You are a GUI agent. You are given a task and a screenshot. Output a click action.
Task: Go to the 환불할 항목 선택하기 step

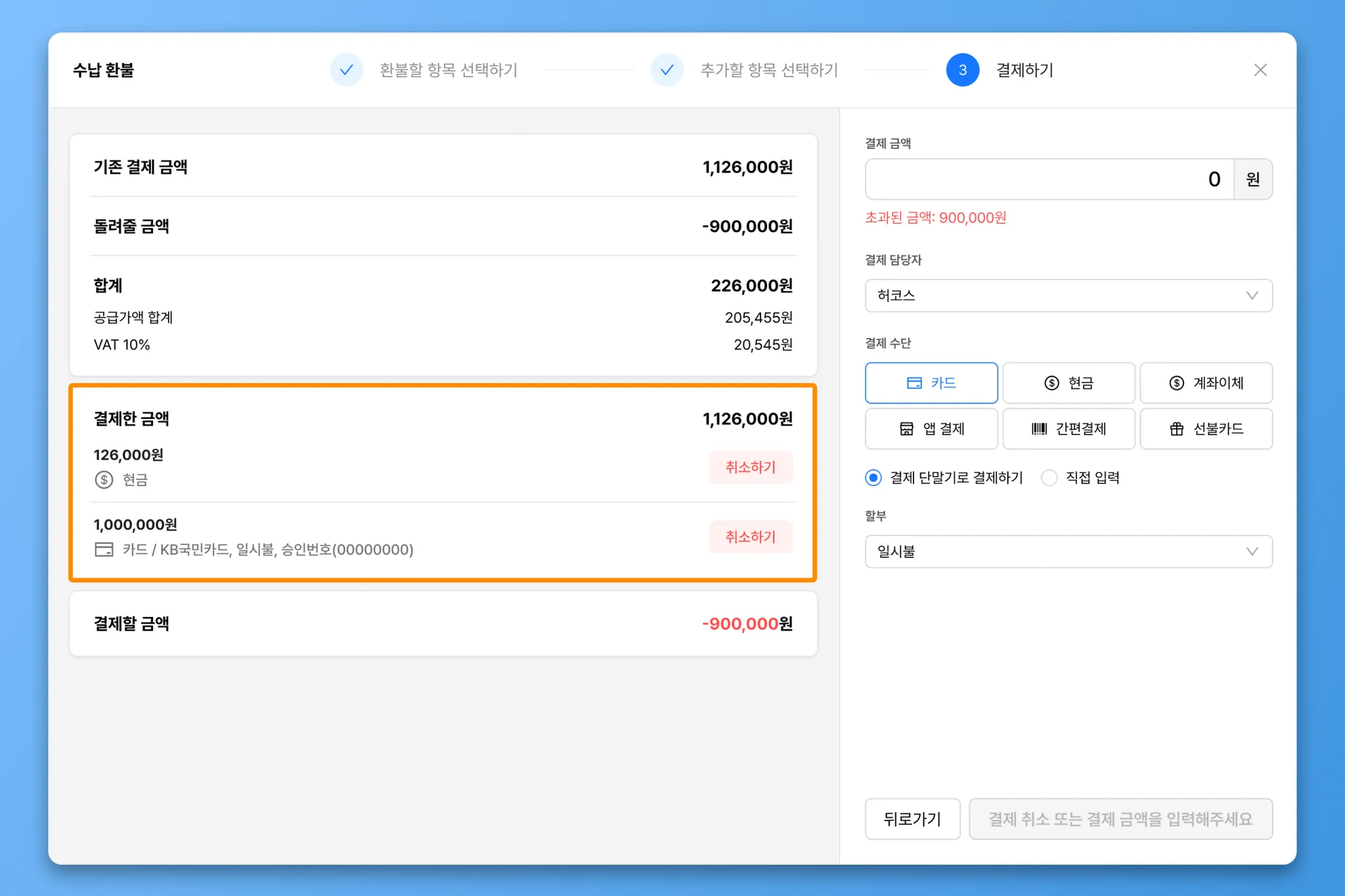pos(449,70)
